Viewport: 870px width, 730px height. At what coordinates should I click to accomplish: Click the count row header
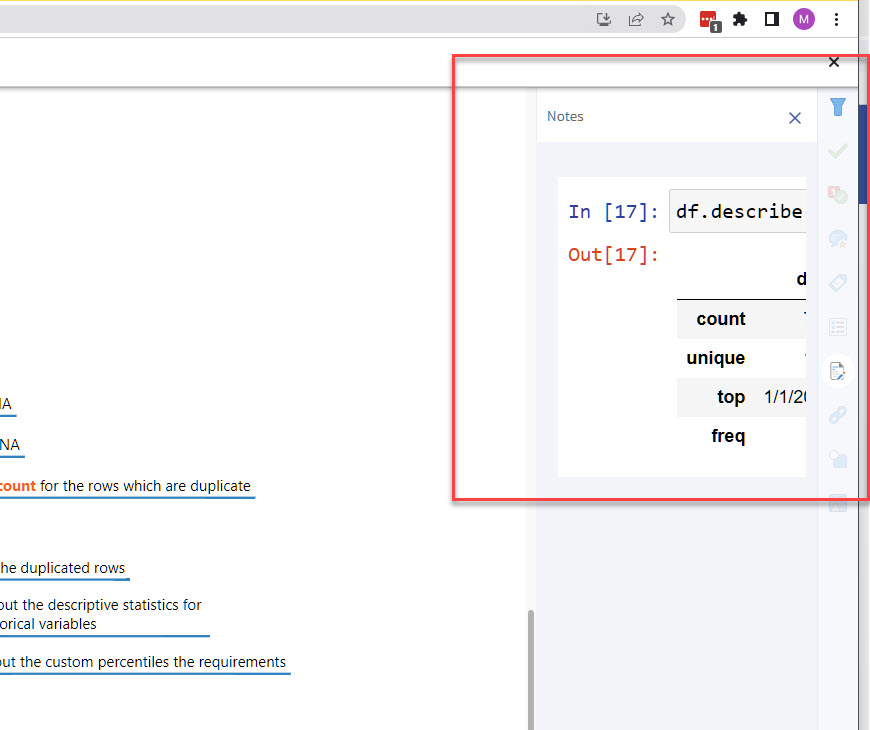click(721, 319)
